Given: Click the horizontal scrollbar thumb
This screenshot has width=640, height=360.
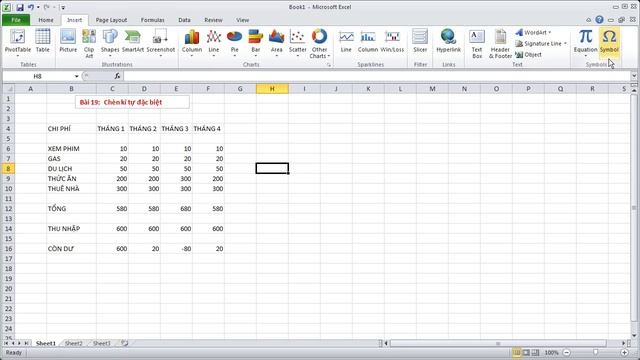Looking at the screenshot, I should [498, 343].
